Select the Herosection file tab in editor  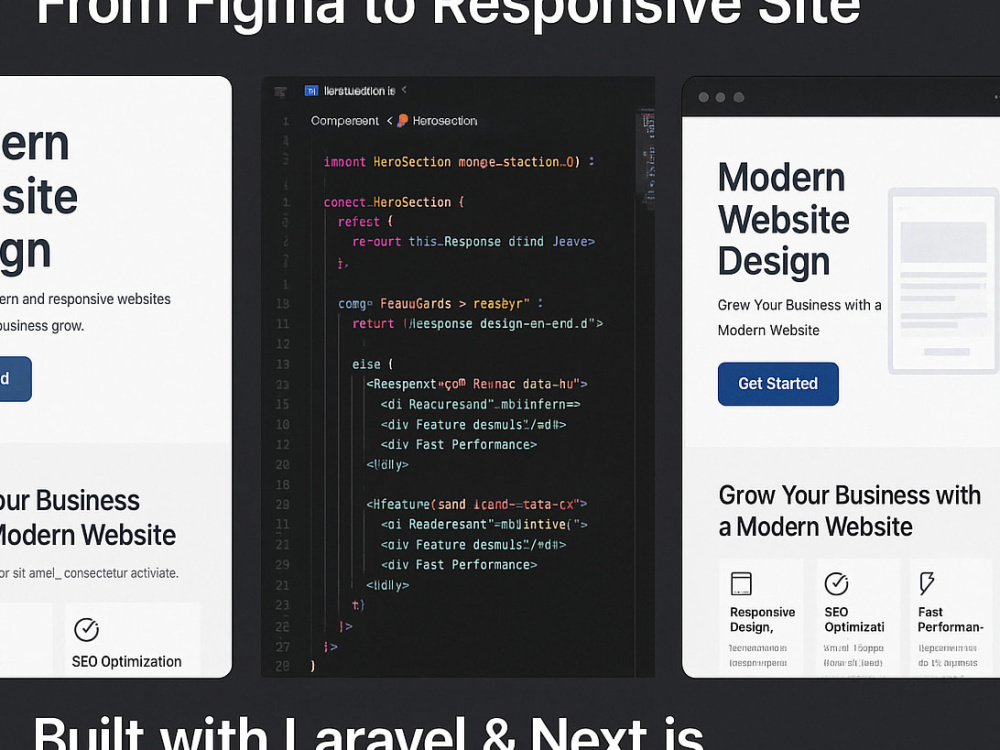click(x=359, y=91)
